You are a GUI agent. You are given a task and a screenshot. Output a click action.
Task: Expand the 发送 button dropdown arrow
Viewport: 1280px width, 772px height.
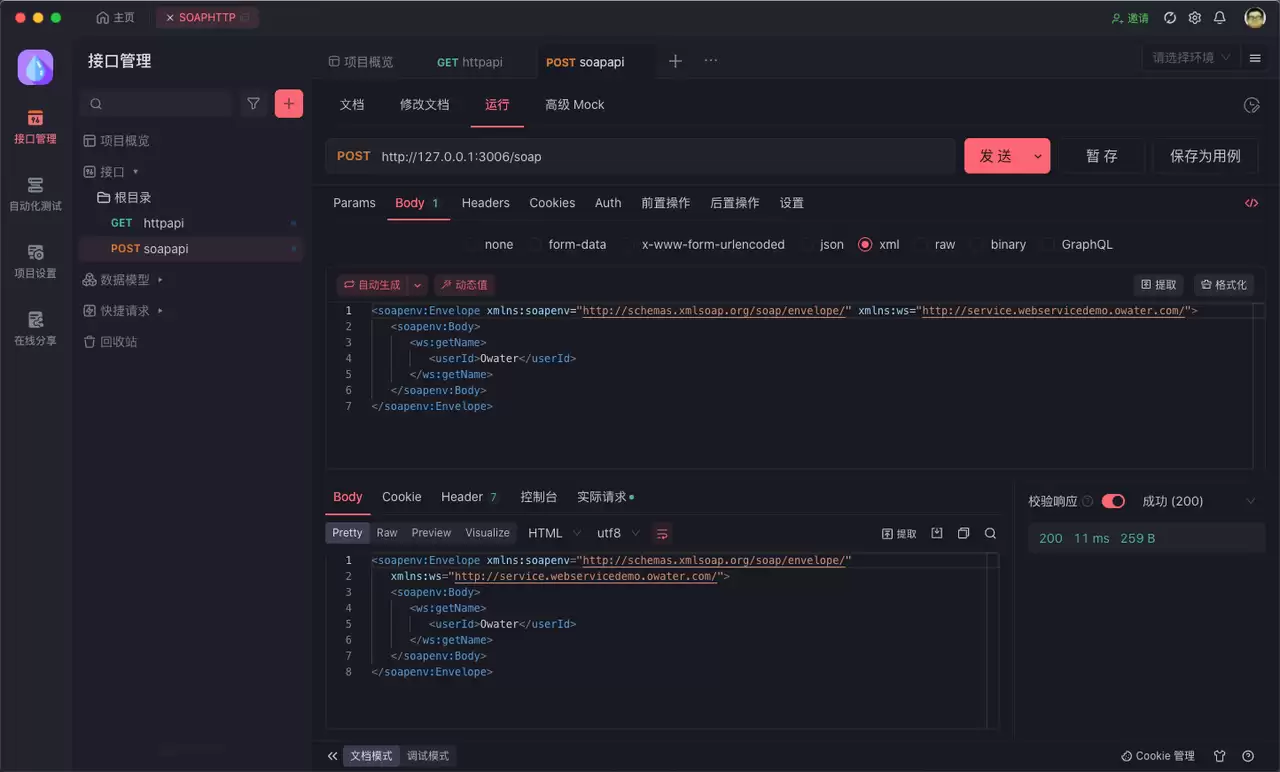1038,156
